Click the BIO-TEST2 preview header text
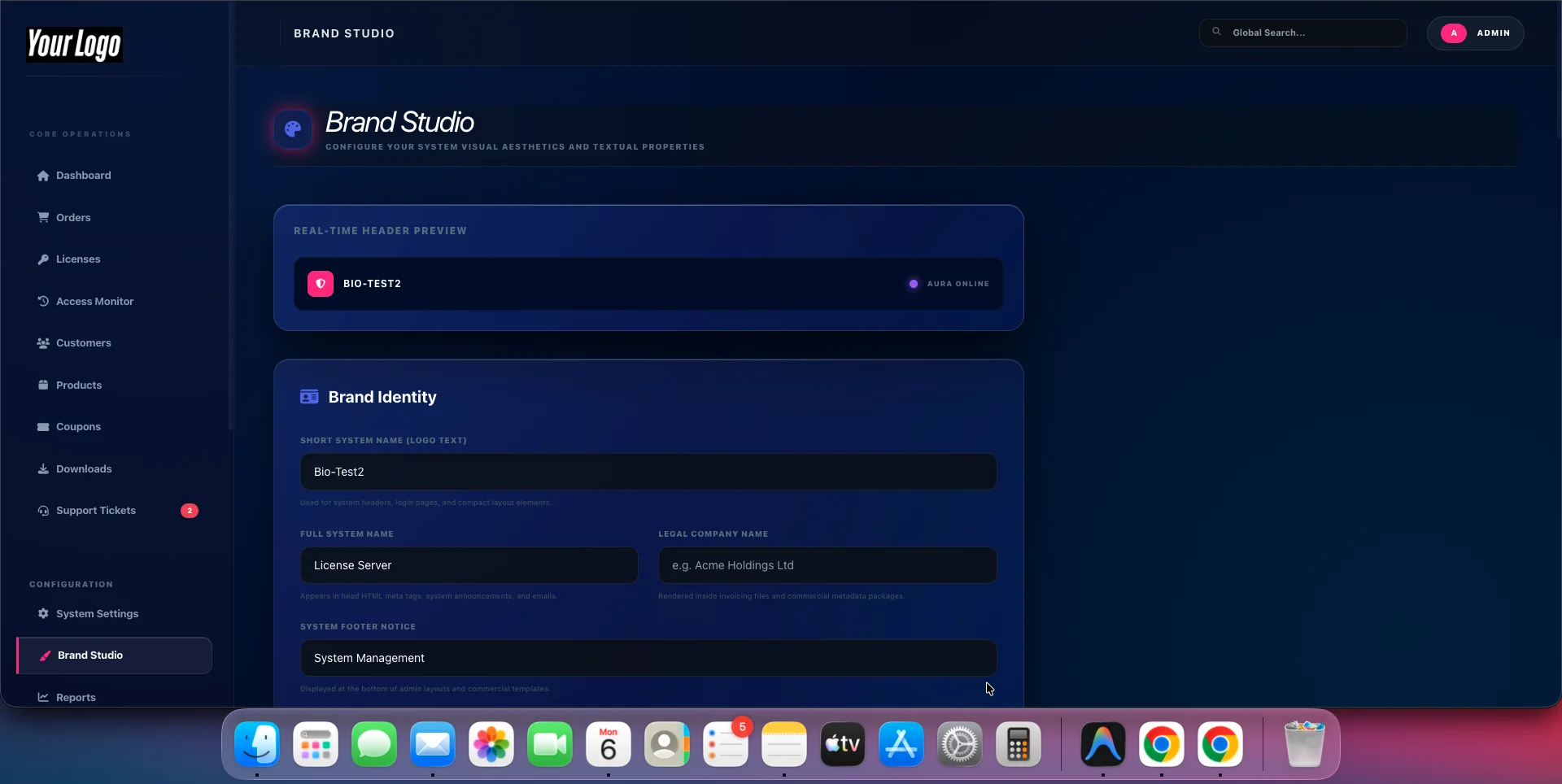 (372, 284)
